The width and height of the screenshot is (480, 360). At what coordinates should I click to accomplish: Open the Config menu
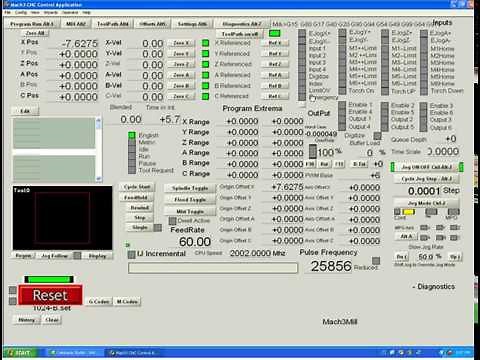[x=21, y=12]
